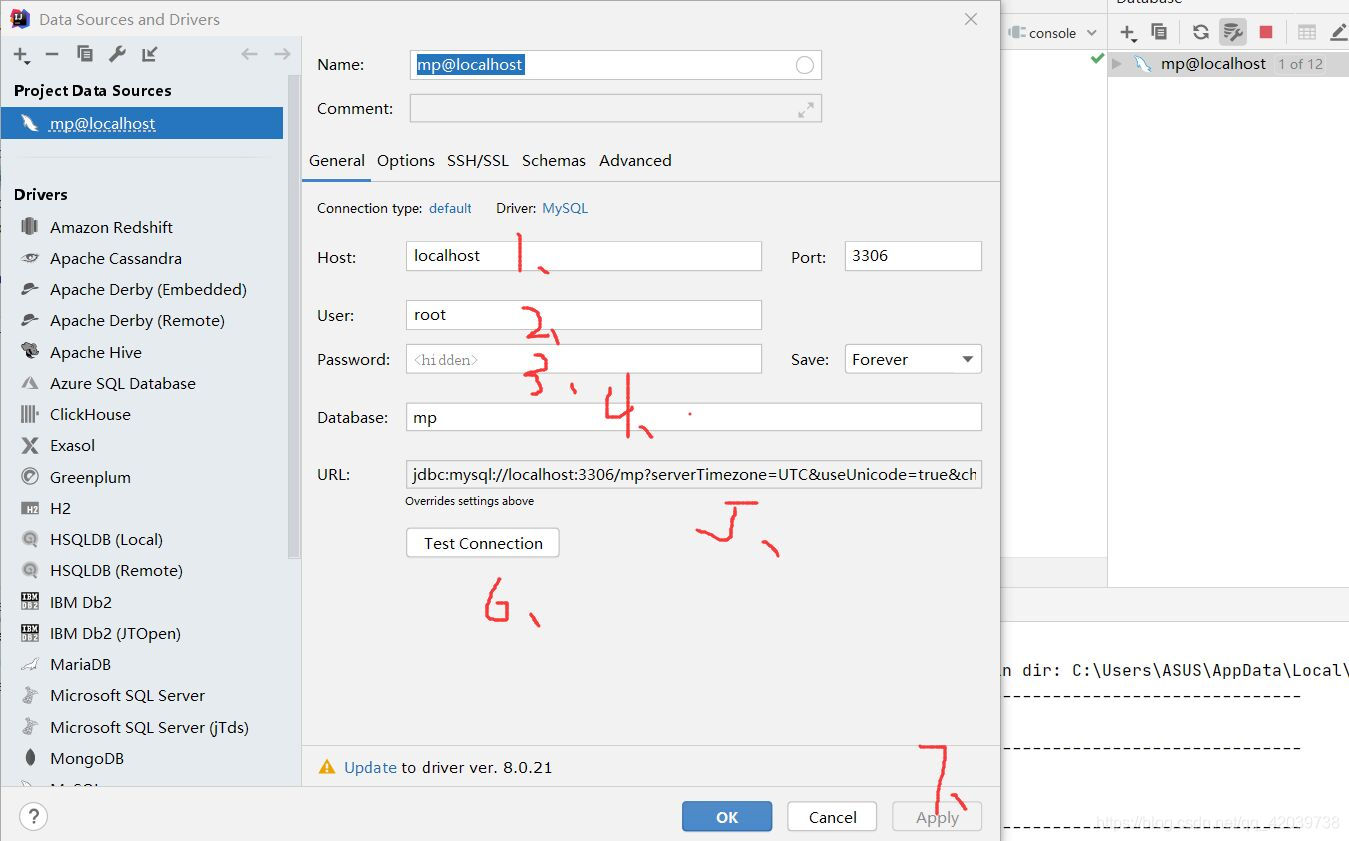Navigate forward with right arrow icon
This screenshot has height=841, width=1349.
282,54
